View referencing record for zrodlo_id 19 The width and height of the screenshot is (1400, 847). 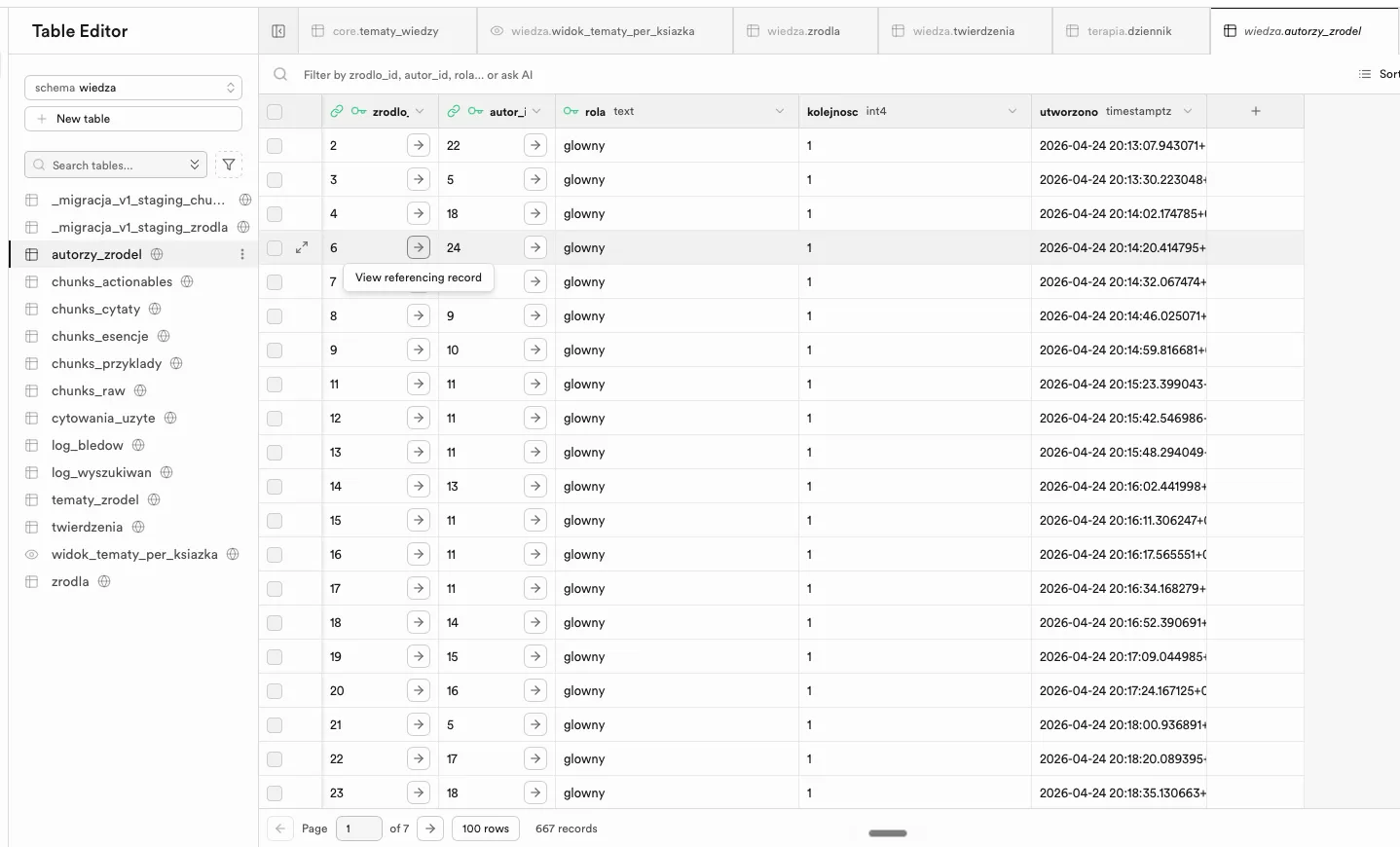tap(419, 656)
